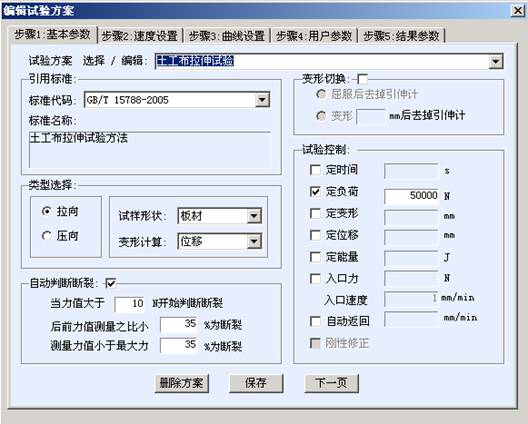The width and height of the screenshot is (528, 424).
Task: Select the 变形 mm后去掉引伸计 radio option
Action: pyautogui.click(x=321, y=116)
